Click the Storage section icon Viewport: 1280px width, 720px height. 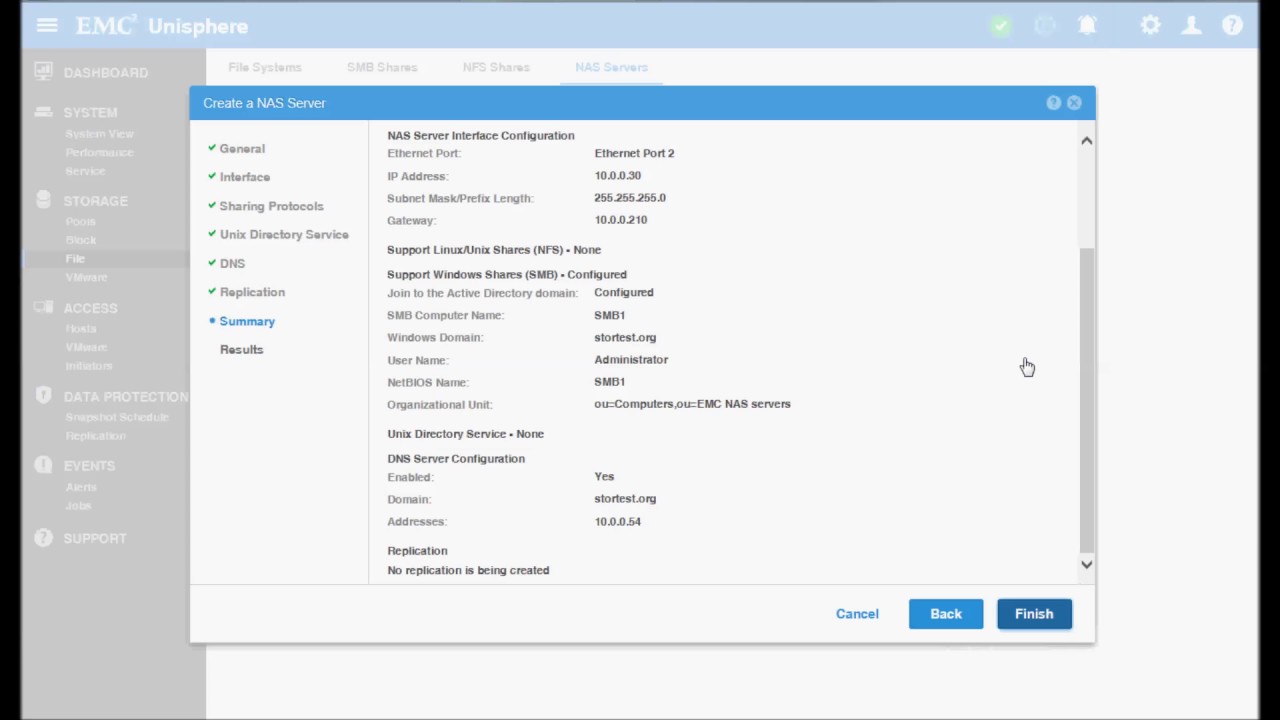point(43,200)
